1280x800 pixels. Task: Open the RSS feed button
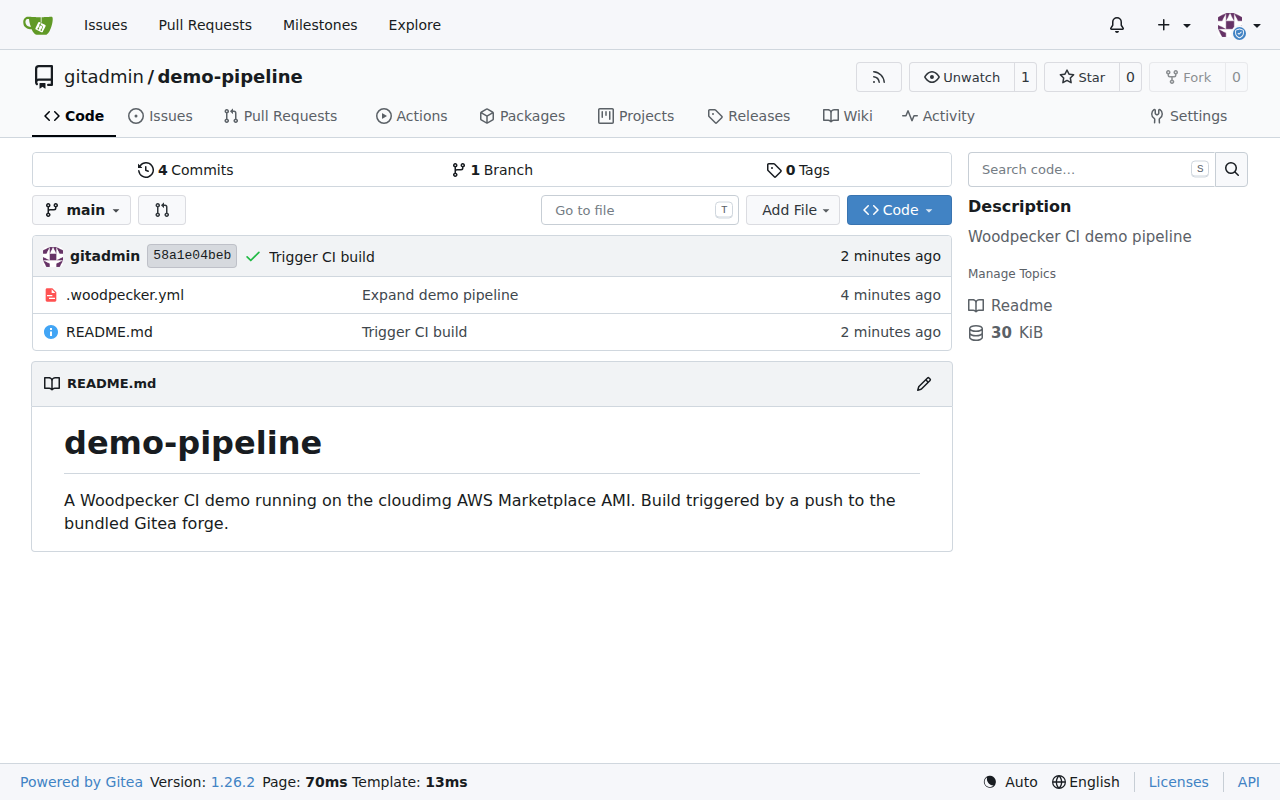[x=879, y=77]
